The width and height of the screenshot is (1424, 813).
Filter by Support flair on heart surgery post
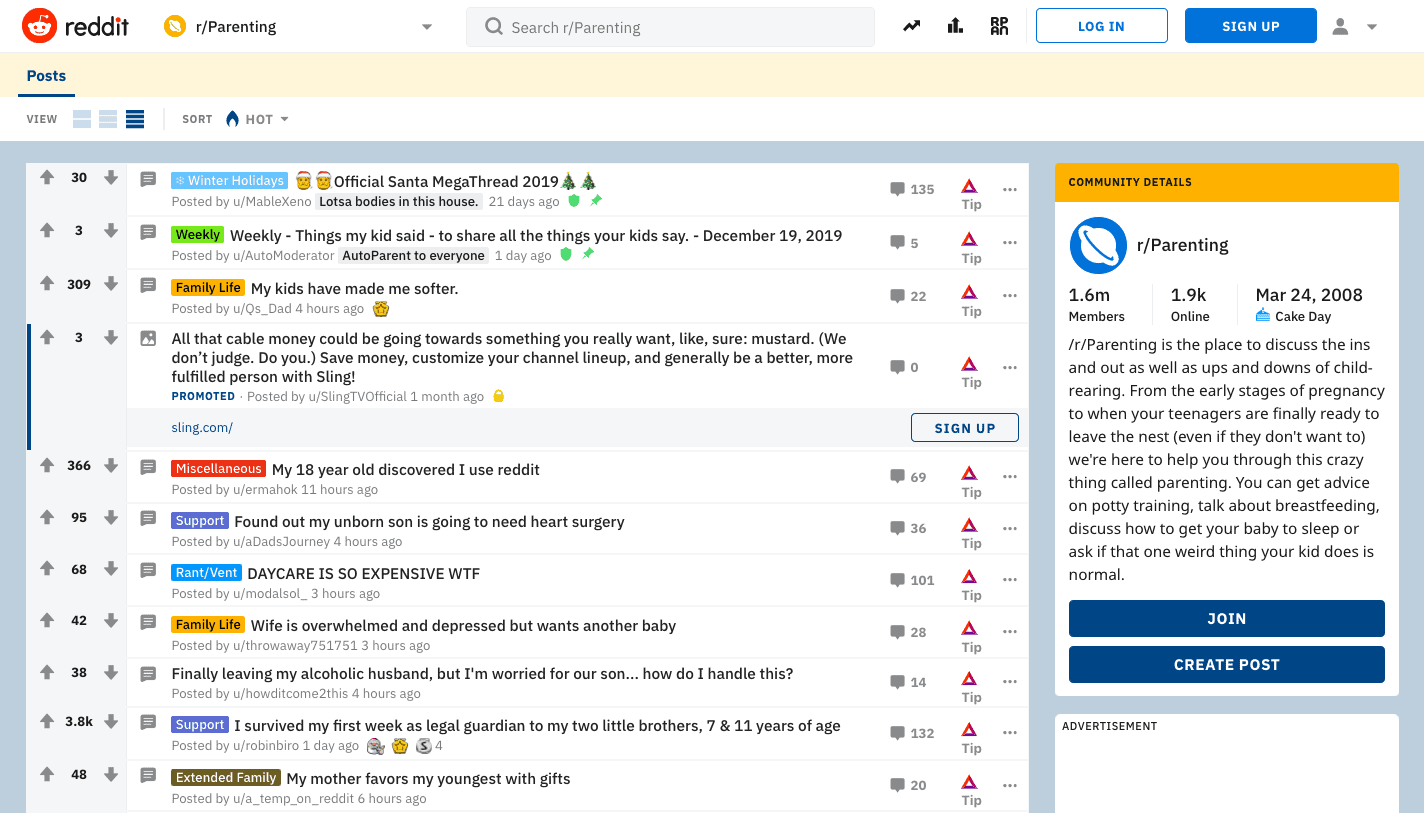[x=200, y=520]
